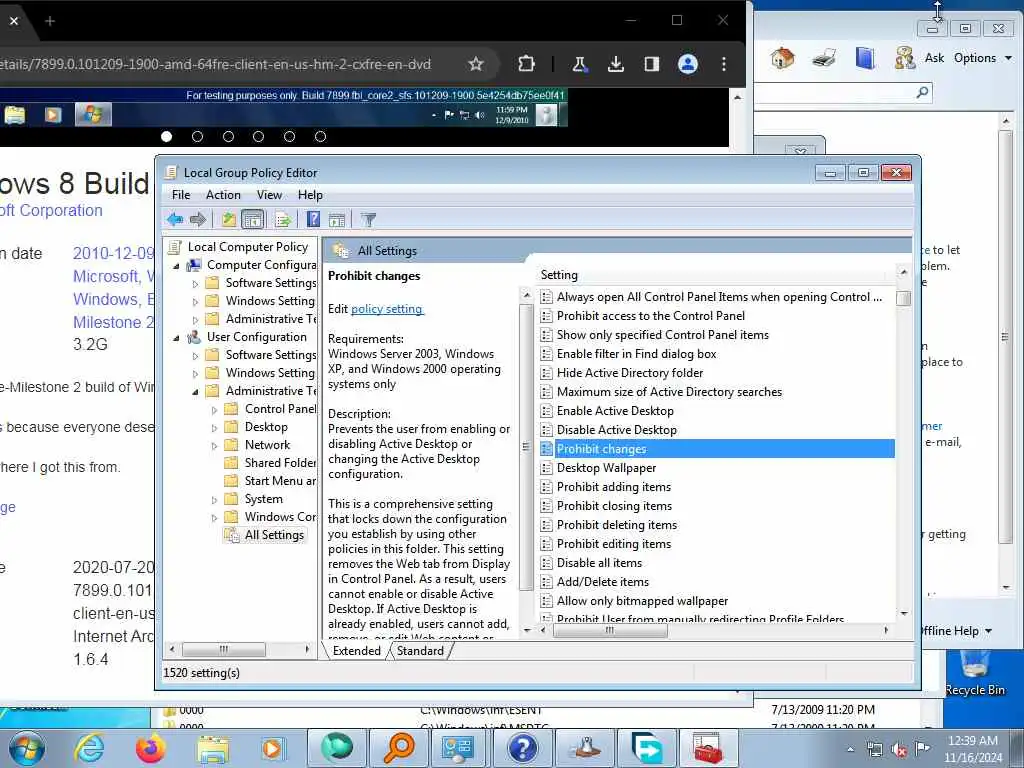The width and height of the screenshot is (1024, 768).
Task: Select Allow only bitmapped wallpaper setting
Action: click(642, 601)
